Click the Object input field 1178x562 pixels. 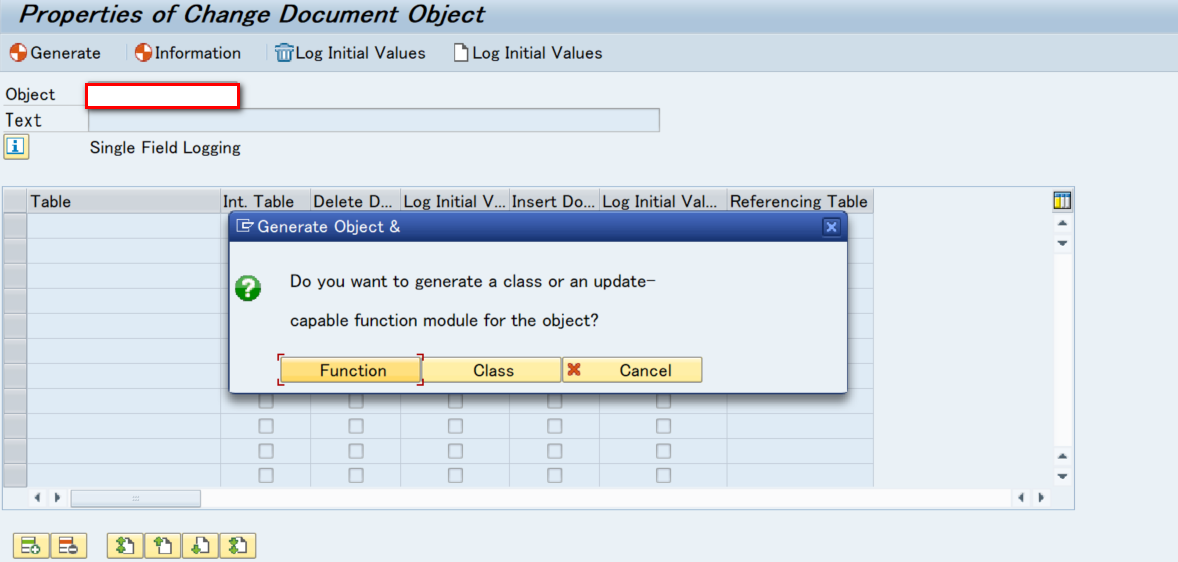pos(163,96)
